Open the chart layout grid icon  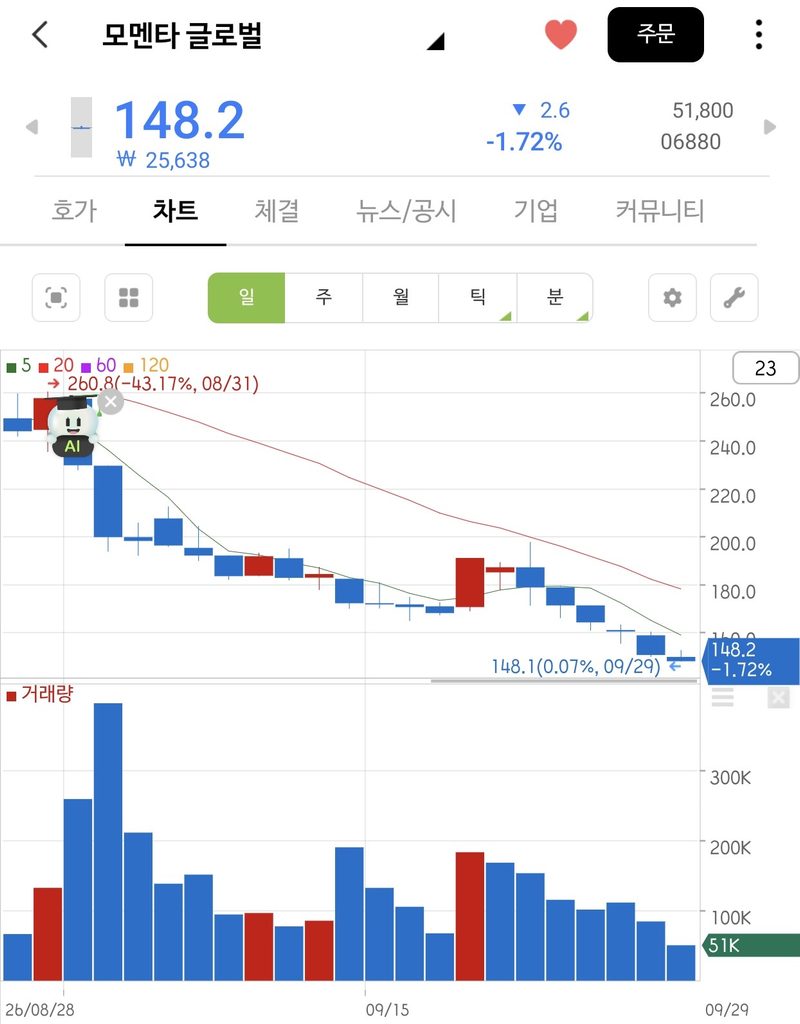pos(129,298)
